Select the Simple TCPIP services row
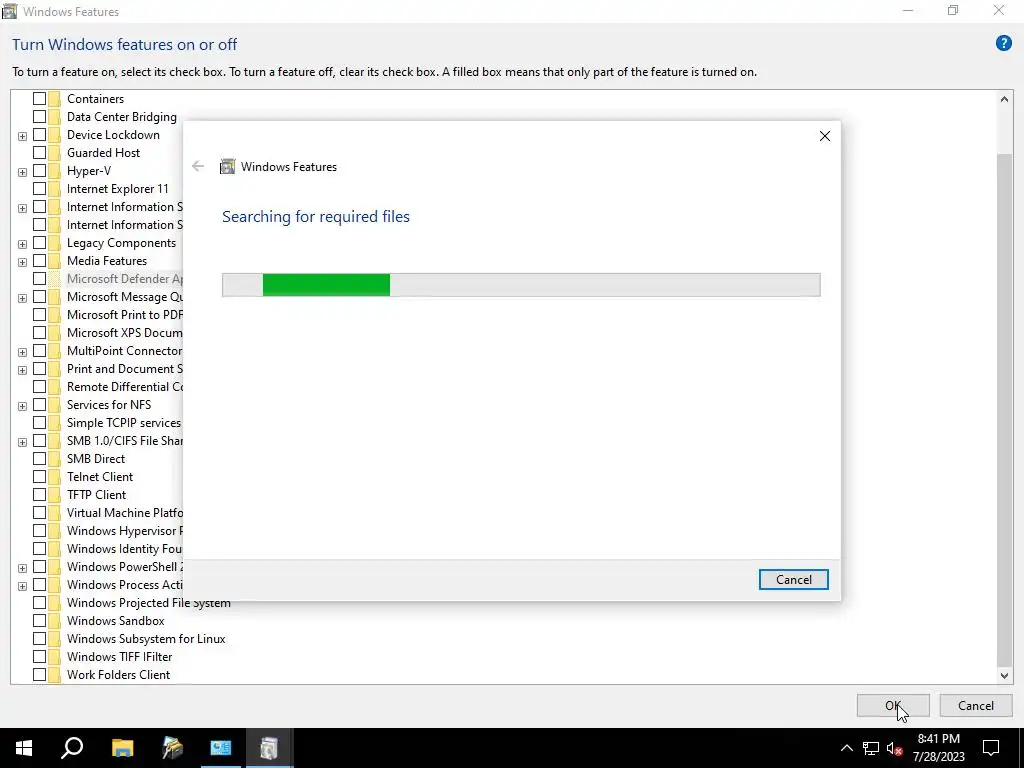This screenshot has width=1024, height=768. click(x=123, y=423)
